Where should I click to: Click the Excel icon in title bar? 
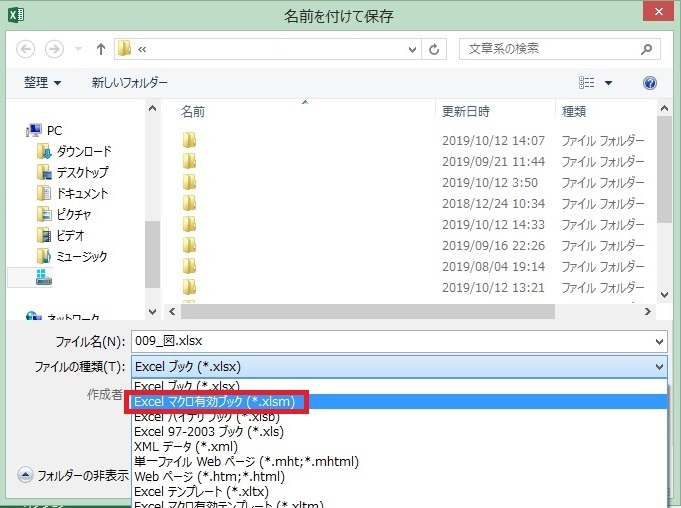click(16, 15)
